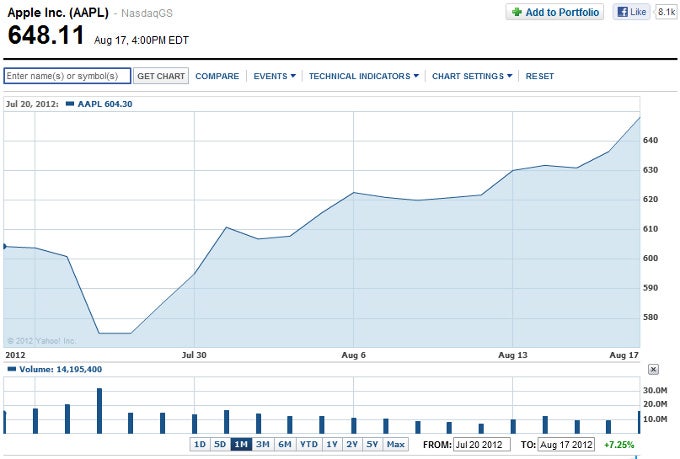Image resolution: width=680 pixels, height=459 pixels.
Task: Select the 6M time range tab
Action: pyautogui.click(x=285, y=444)
